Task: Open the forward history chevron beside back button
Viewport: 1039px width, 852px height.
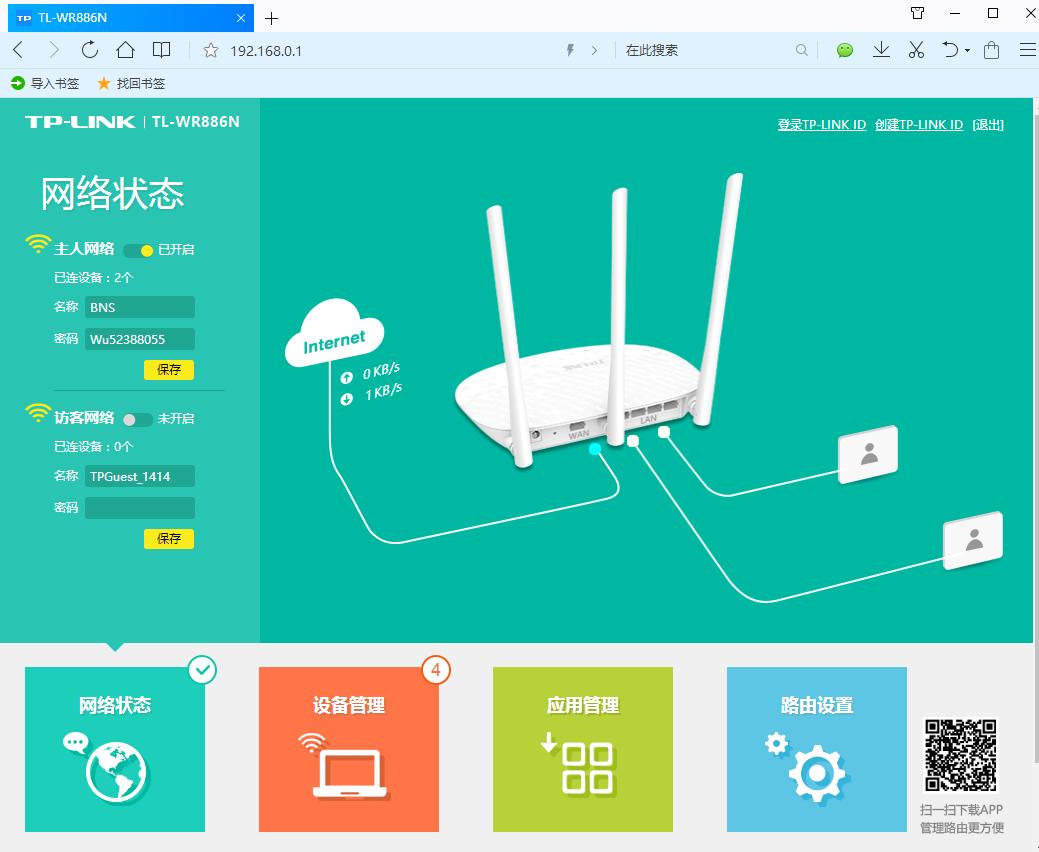Action: [54, 49]
